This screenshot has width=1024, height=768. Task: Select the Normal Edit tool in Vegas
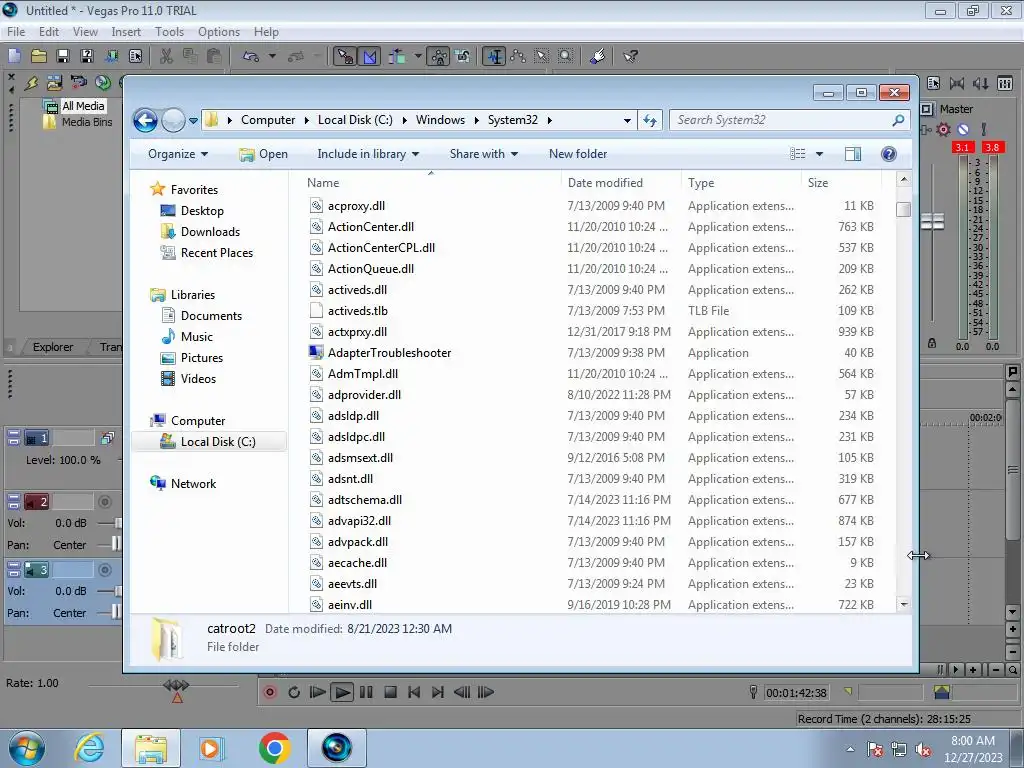click(x=494, y=56)
